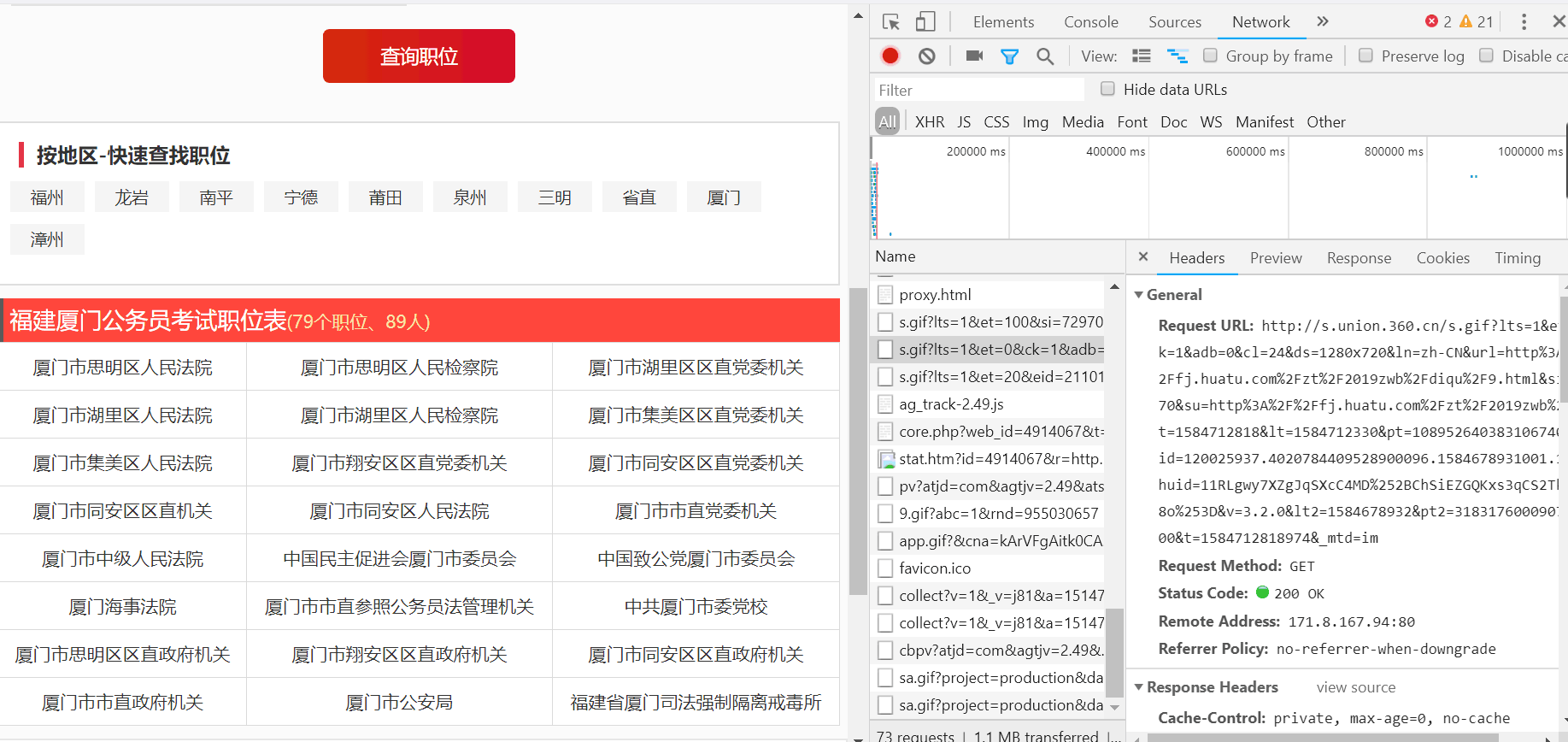
Task: Open the network search magnifier
Action: (x=1045, y=56)
